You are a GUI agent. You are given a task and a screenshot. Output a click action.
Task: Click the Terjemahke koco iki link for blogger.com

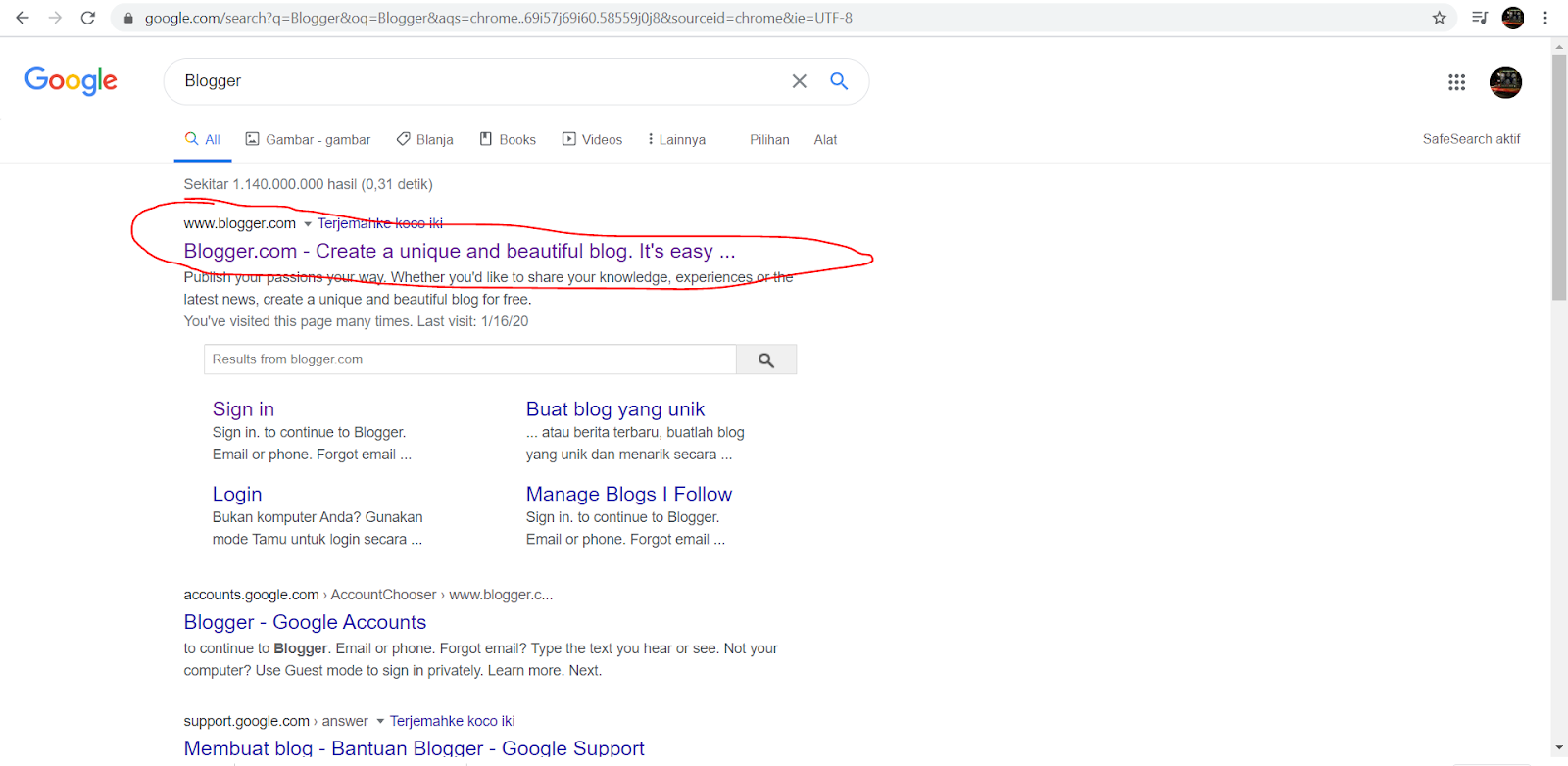[380, 223]
